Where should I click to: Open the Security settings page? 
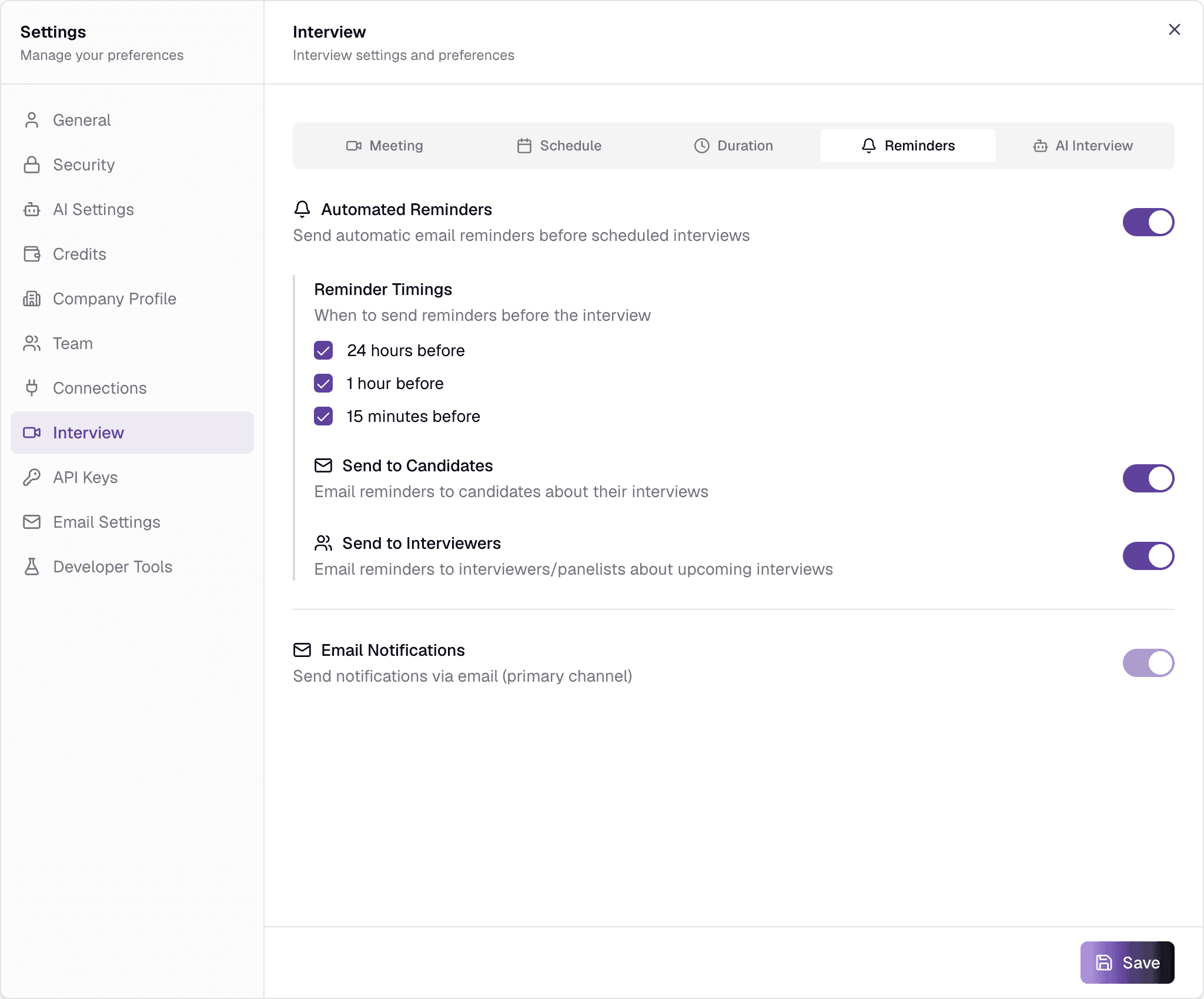tap(132, 165)
